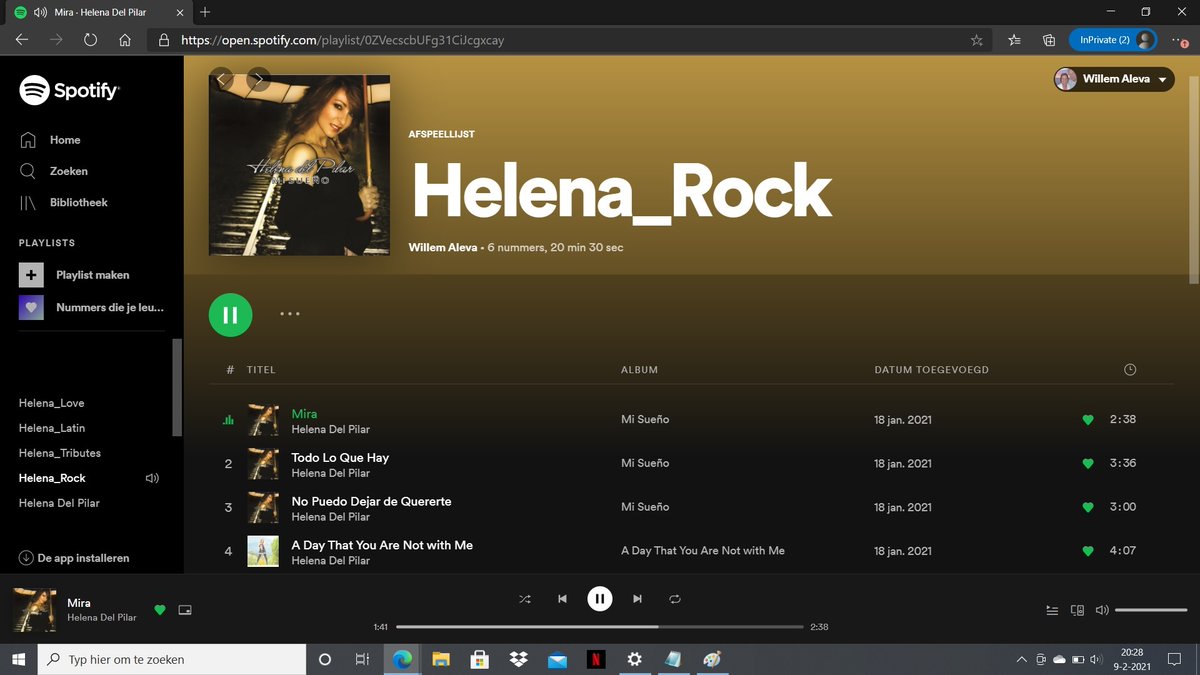Add page to favorites star icon

tap(977, 40)
